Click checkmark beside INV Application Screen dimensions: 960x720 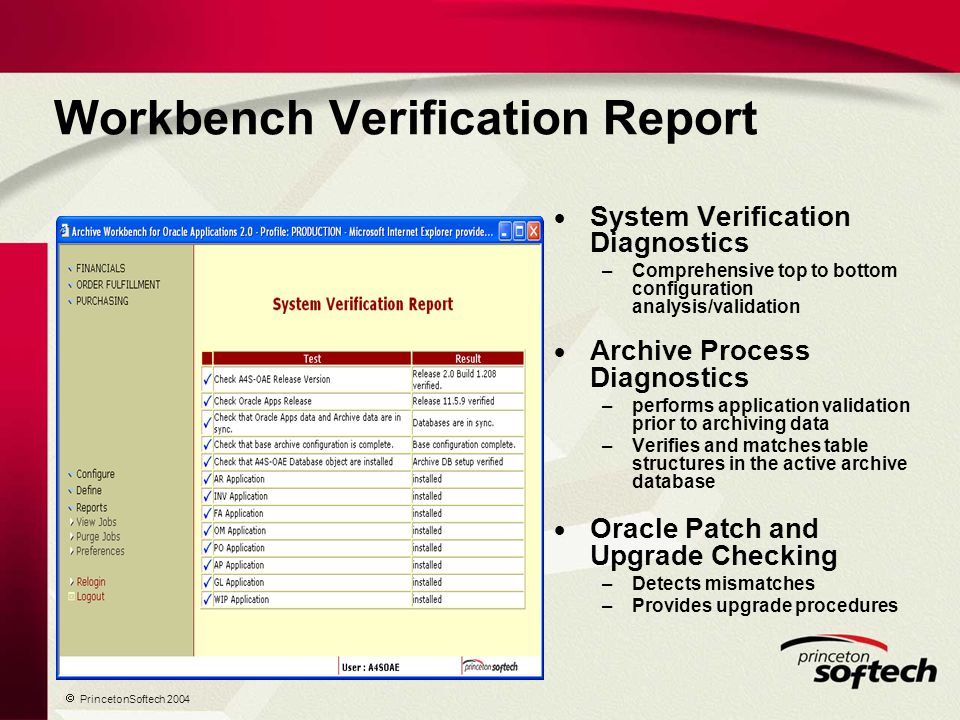click(x=207, y=497)
